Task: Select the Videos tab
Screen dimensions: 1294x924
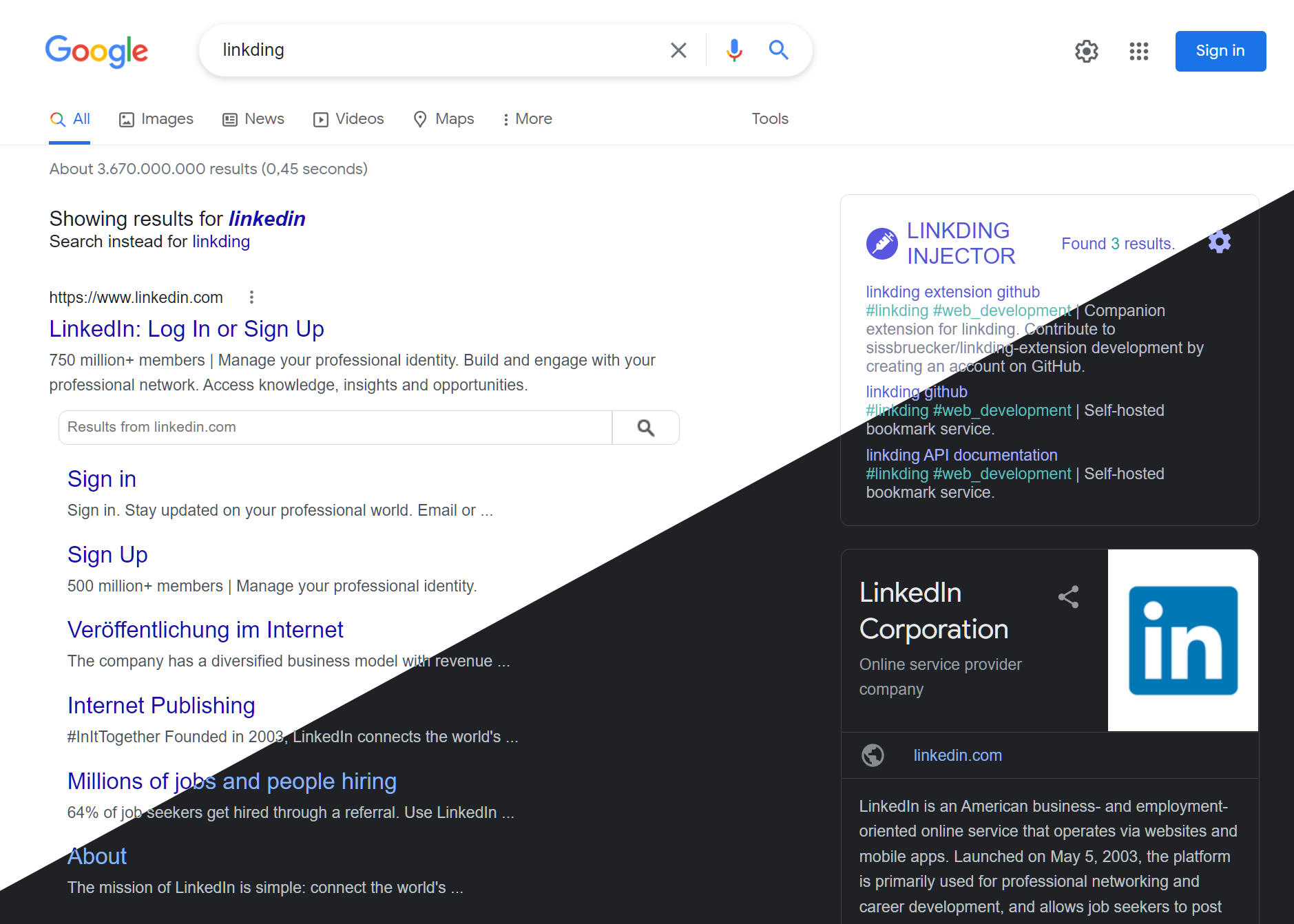Action: pos(348,119)
